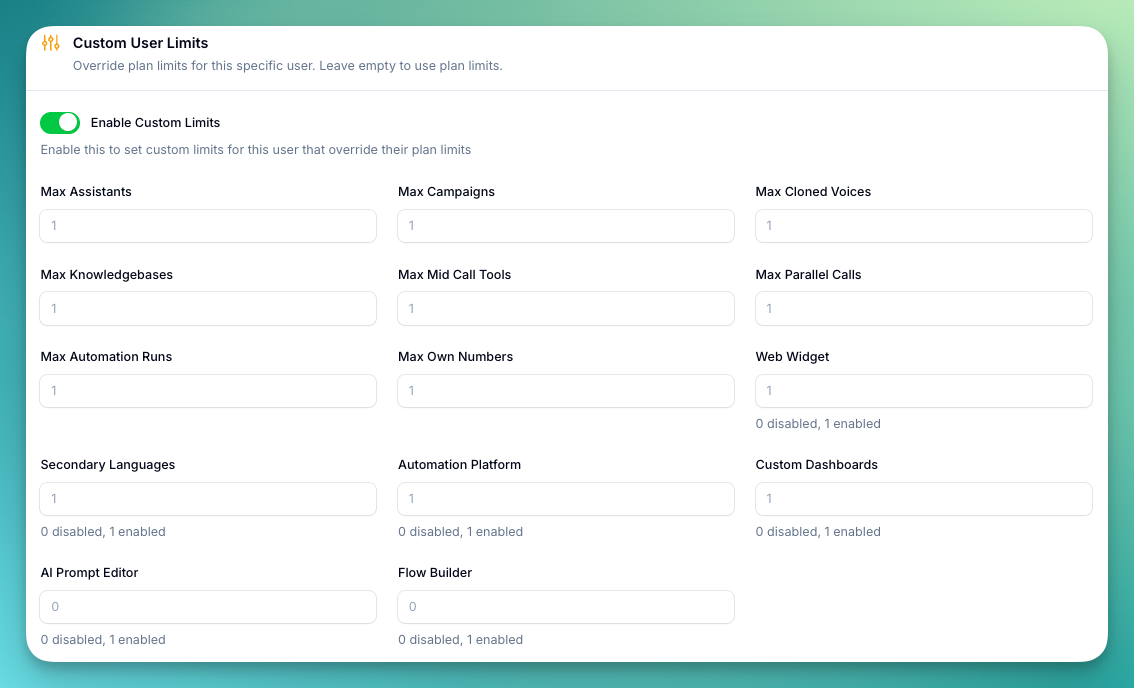
Task: Click the Max Automation Runs input field
Action: pos(207,391)
